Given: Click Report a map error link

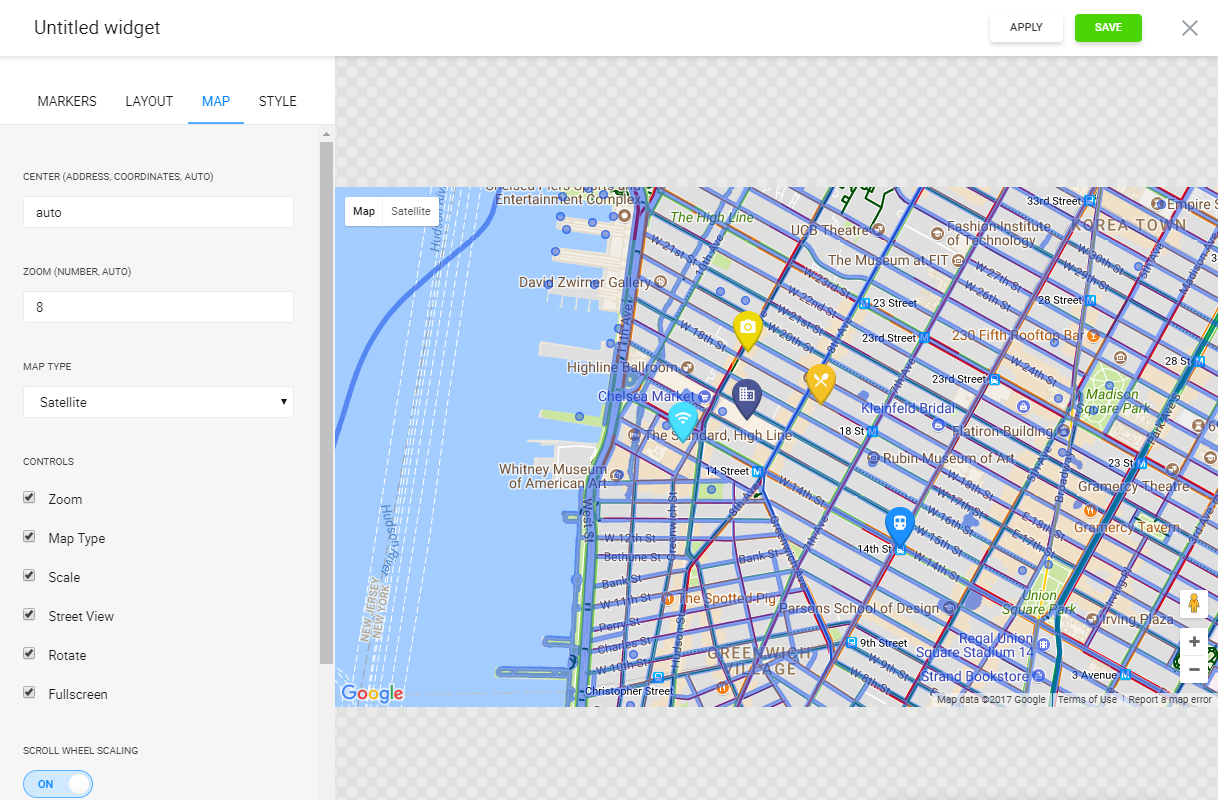Looking at the screenshot, I should [1170, 700].
